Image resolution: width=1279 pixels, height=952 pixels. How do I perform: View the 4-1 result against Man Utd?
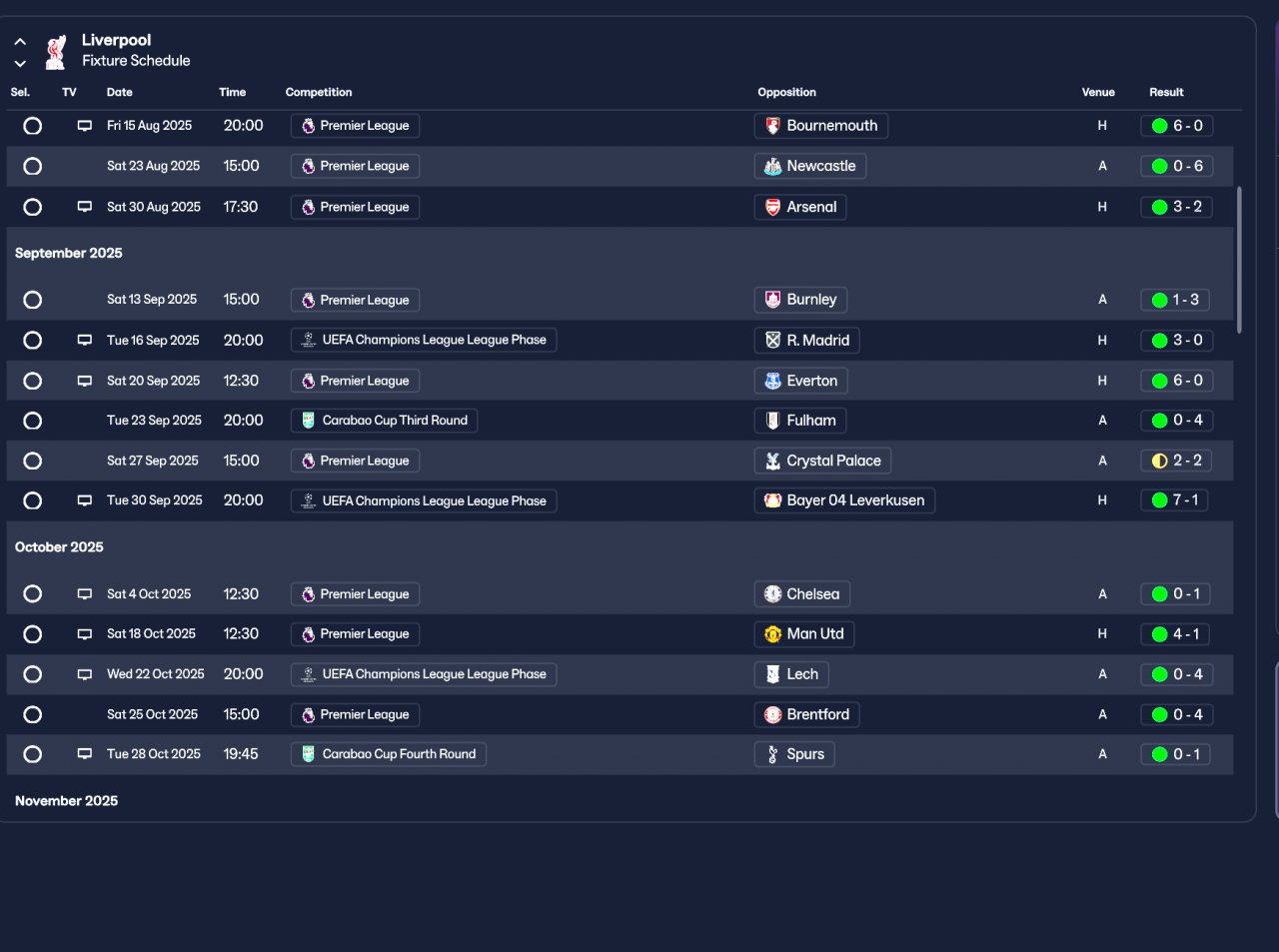pos(1176,634)
